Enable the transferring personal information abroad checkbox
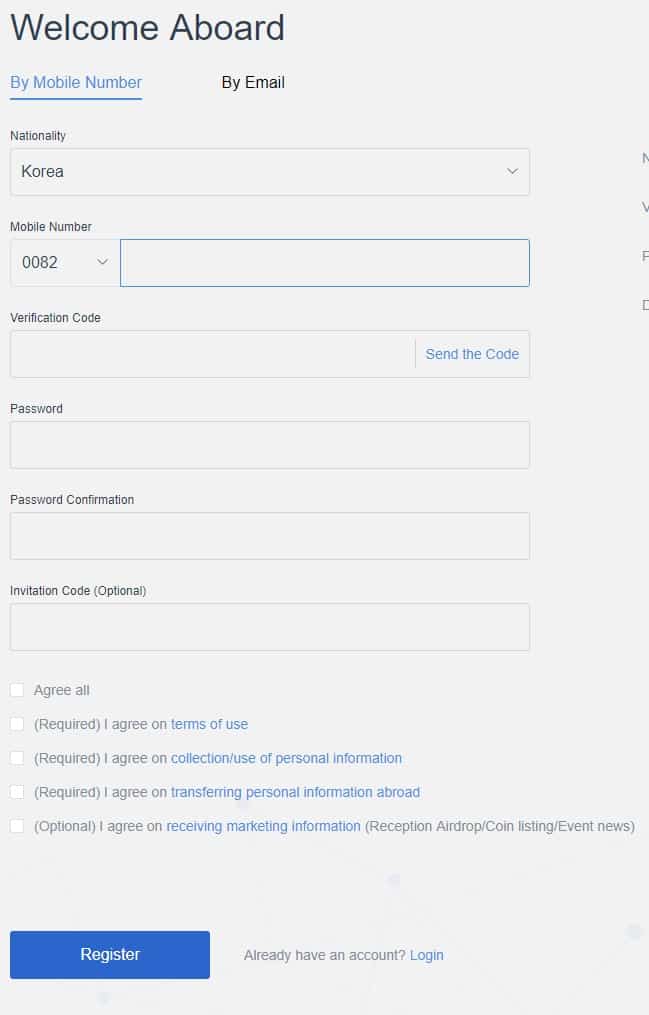 [17, 792]
